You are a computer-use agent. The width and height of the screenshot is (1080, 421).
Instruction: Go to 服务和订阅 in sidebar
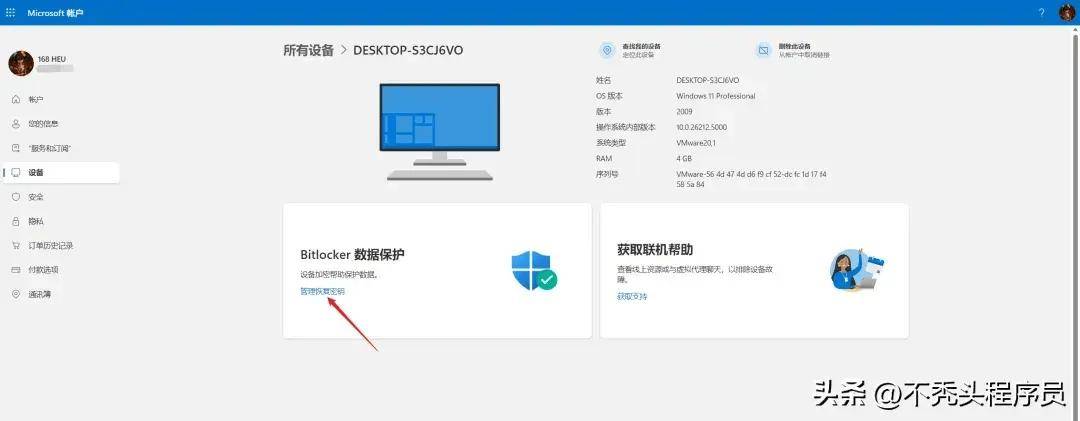pos(48,148)
